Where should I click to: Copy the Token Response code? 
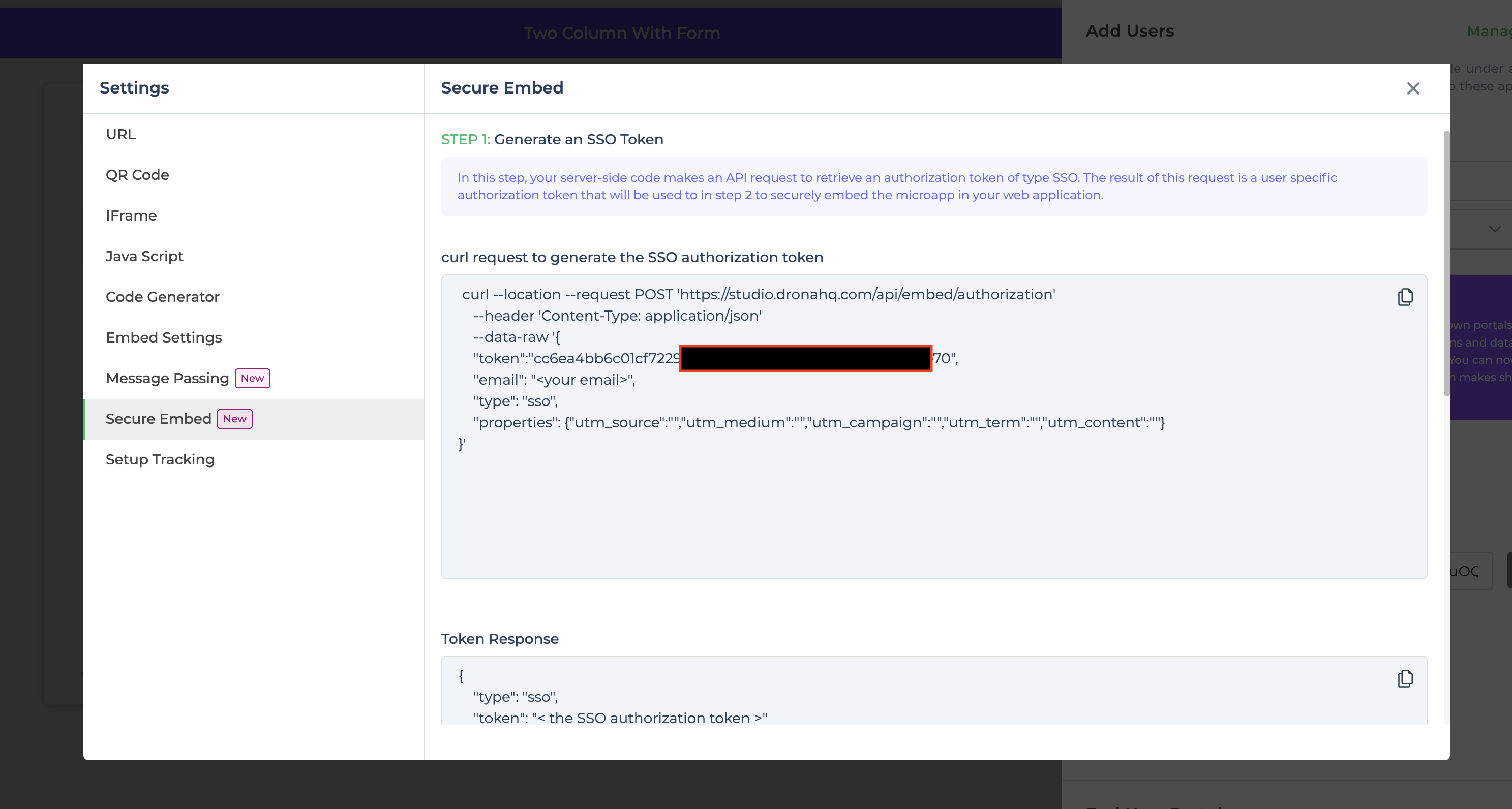1405,678
